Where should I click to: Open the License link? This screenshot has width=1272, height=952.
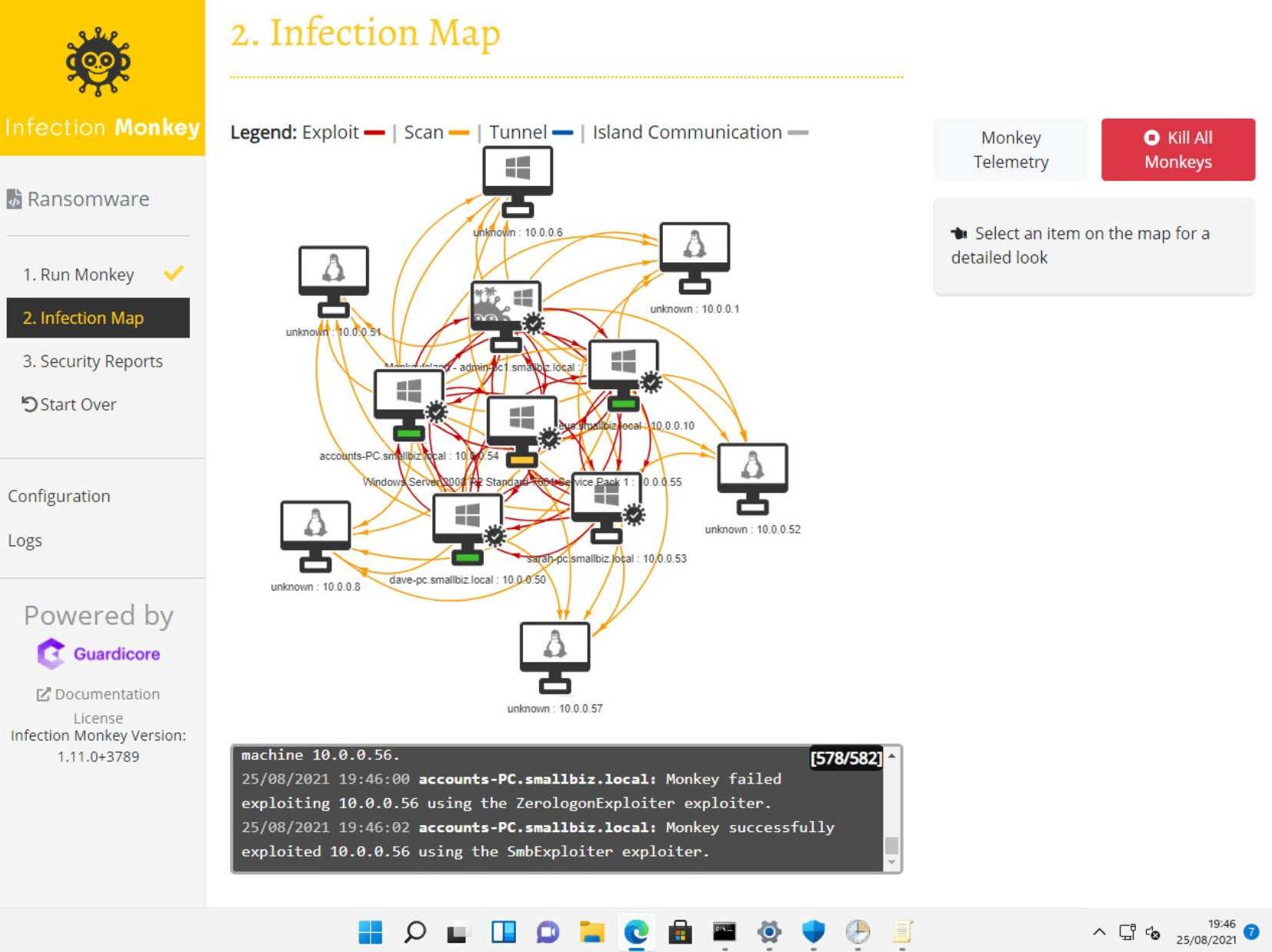[98, 717]
